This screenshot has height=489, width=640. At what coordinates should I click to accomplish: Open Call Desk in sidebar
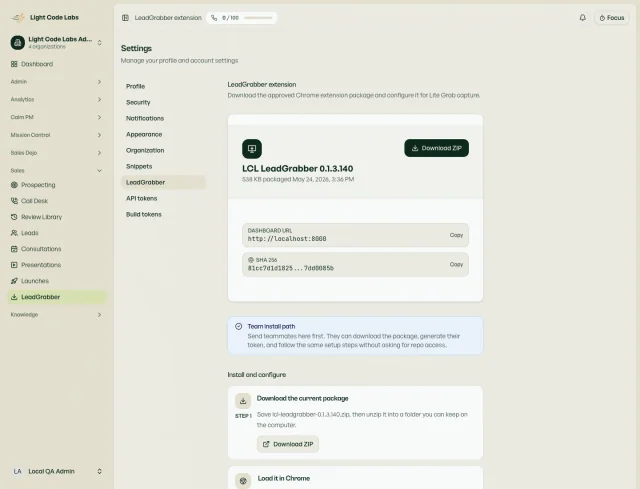[56, 201]
